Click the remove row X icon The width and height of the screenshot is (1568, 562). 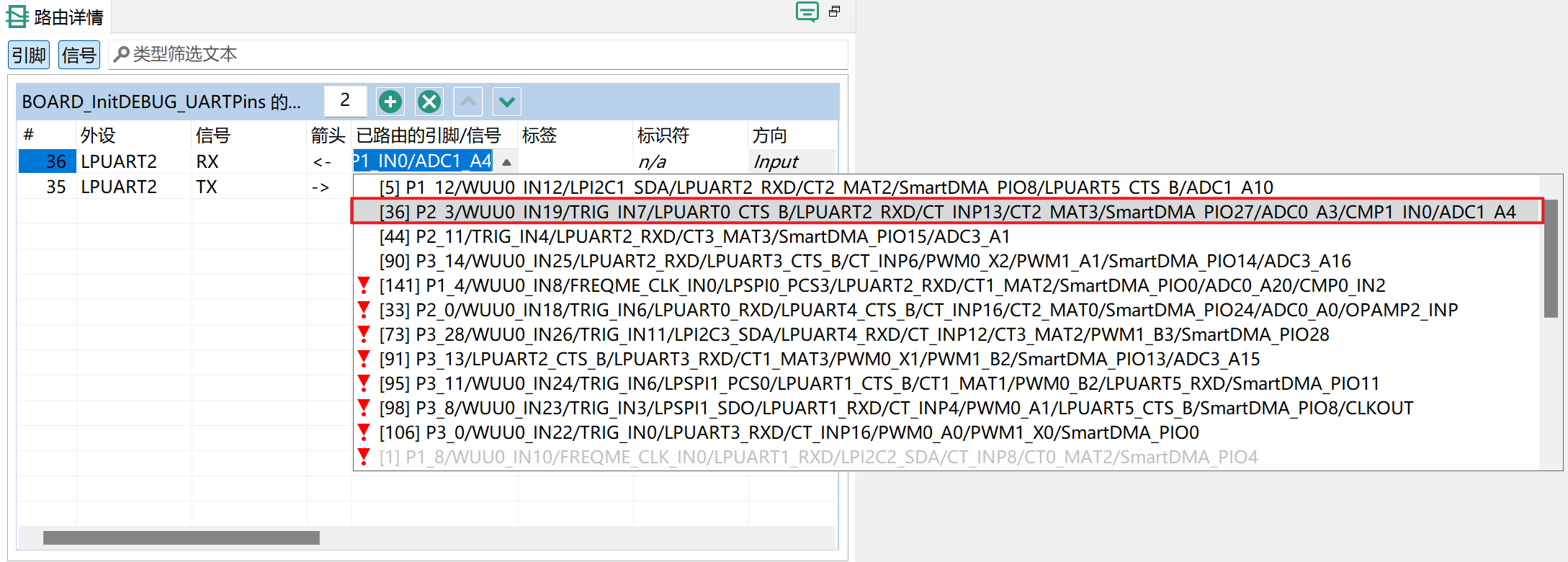tap(429, 102)
